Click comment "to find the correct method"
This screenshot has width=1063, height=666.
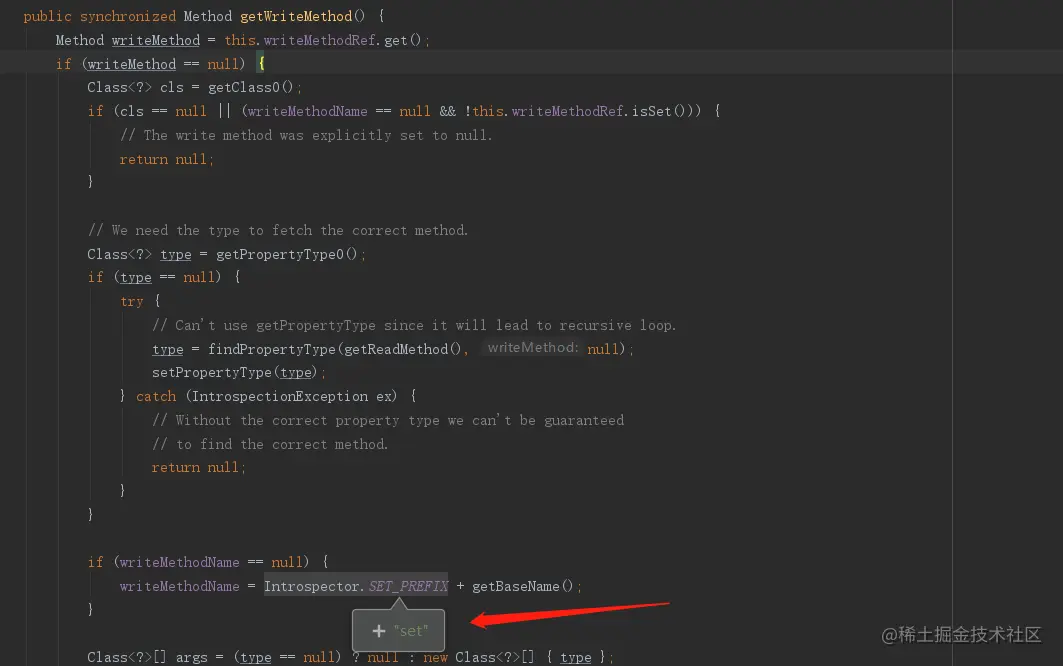(x=270, y=444)
